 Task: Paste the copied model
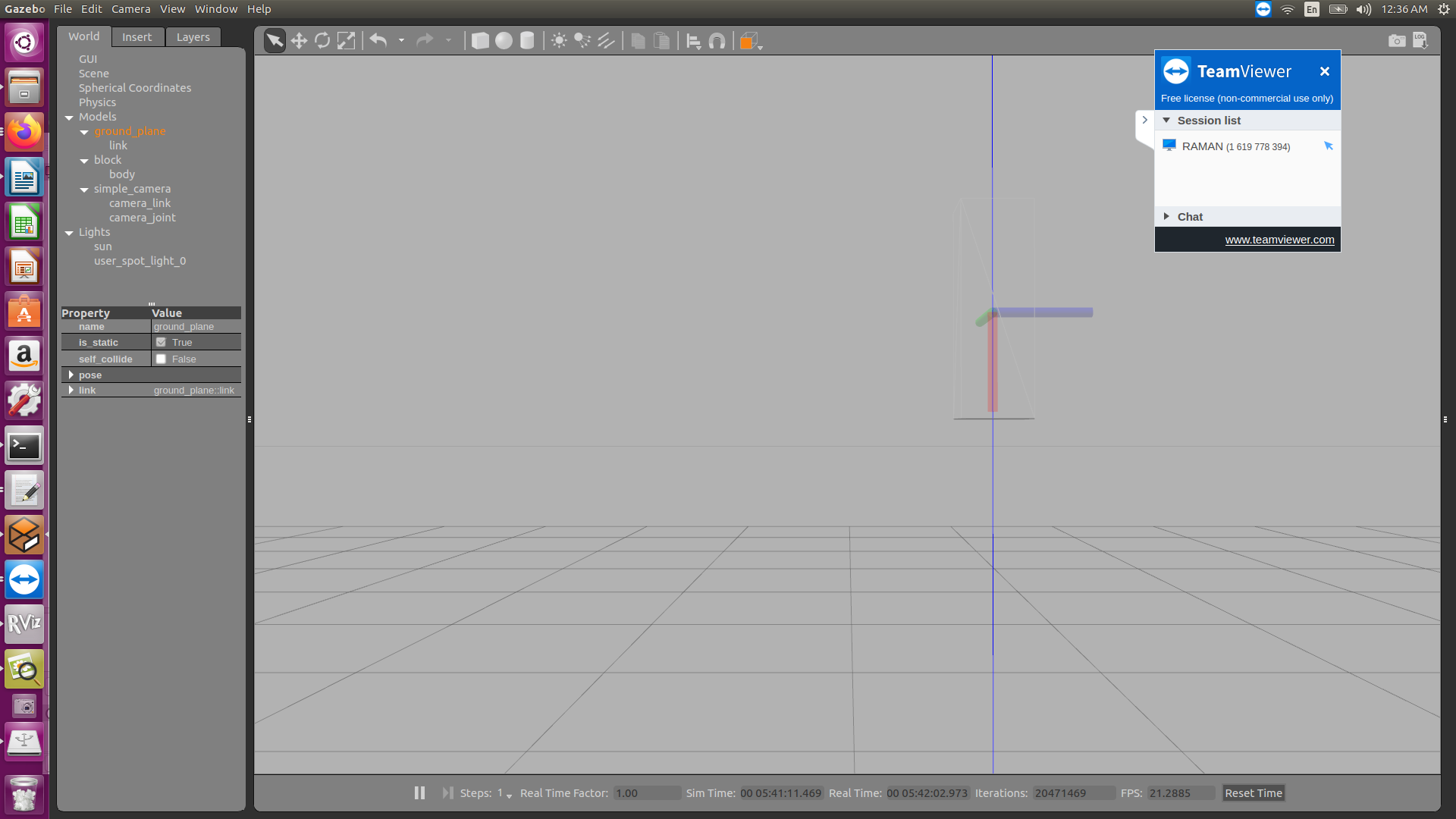click(662, 40)
